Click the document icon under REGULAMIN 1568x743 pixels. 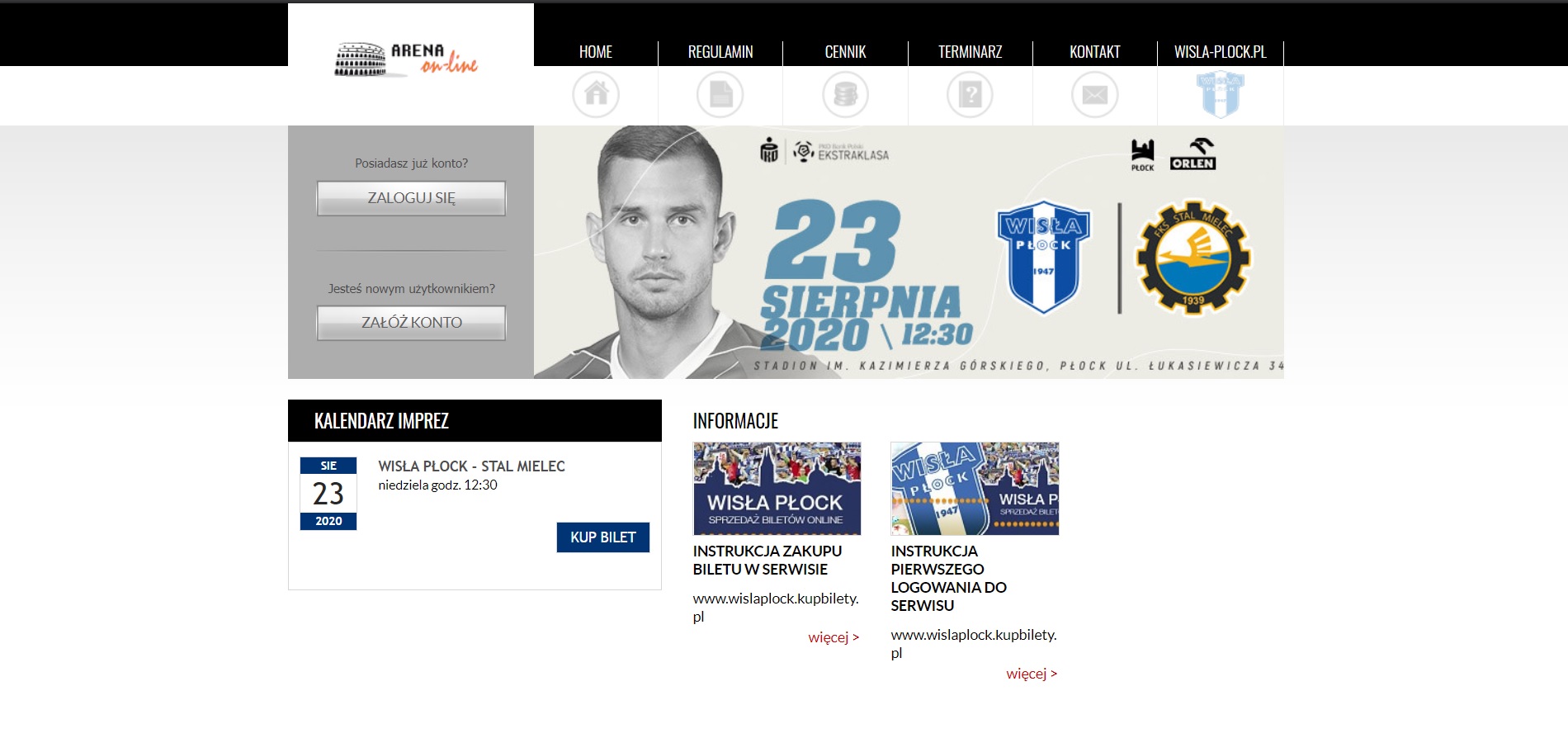point(720,94)
